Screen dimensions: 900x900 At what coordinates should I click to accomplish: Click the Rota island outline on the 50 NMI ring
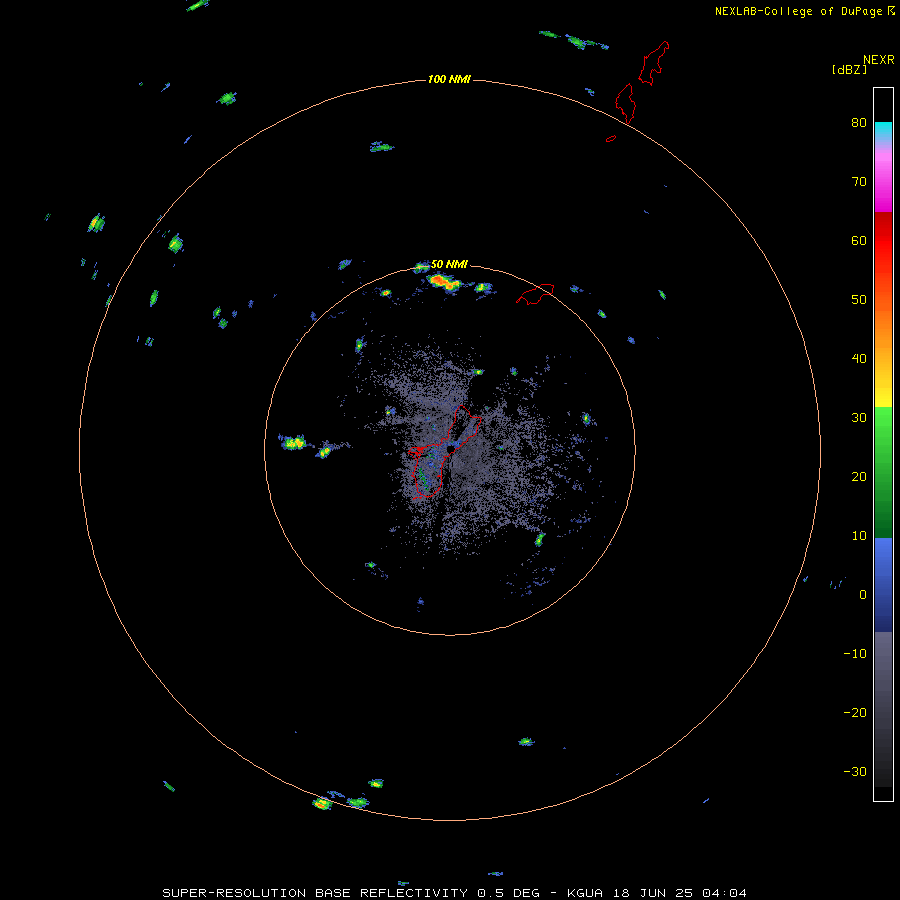point(535,294)
